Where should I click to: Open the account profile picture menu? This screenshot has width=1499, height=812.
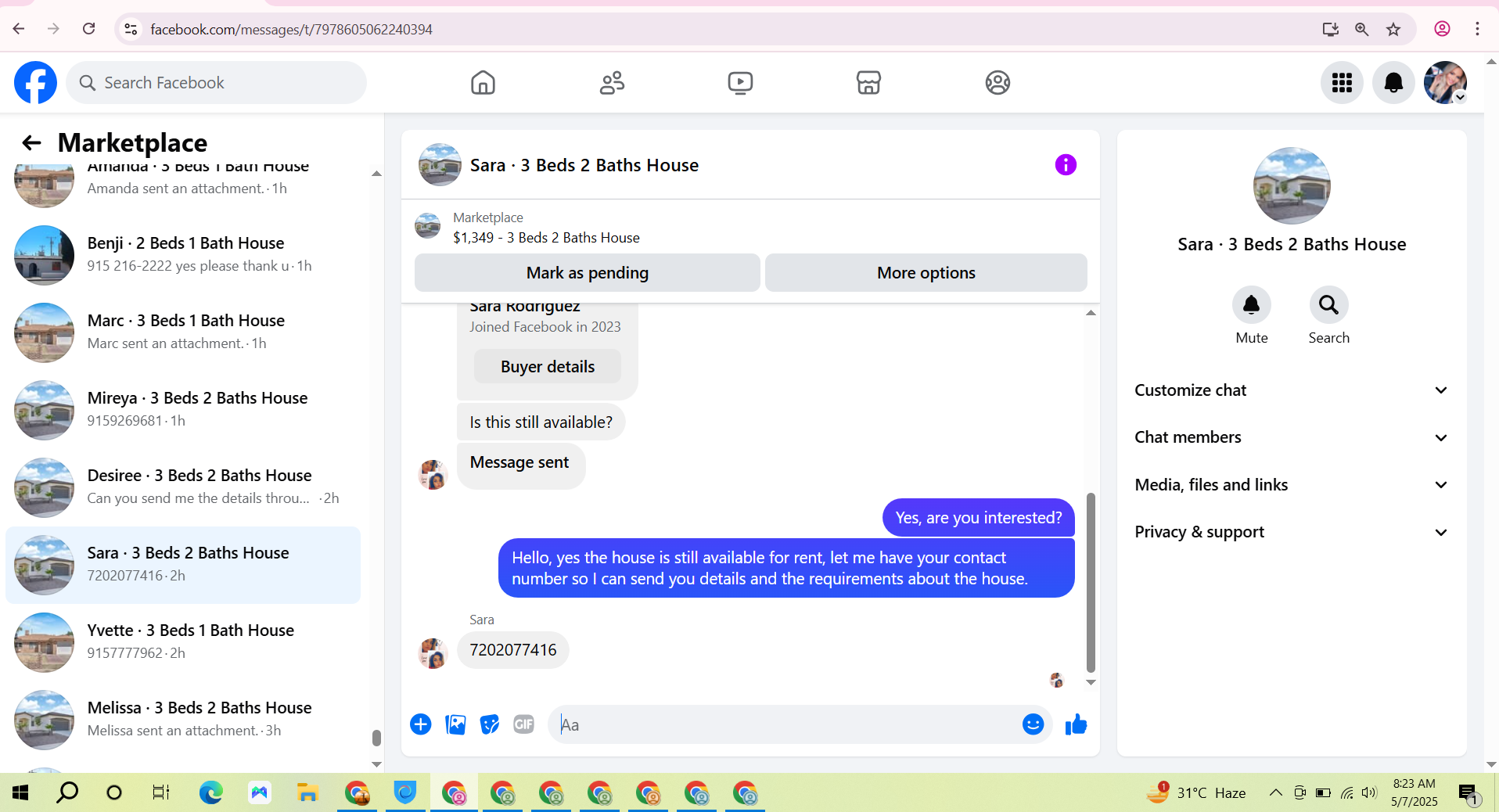tap(1445, 82)
